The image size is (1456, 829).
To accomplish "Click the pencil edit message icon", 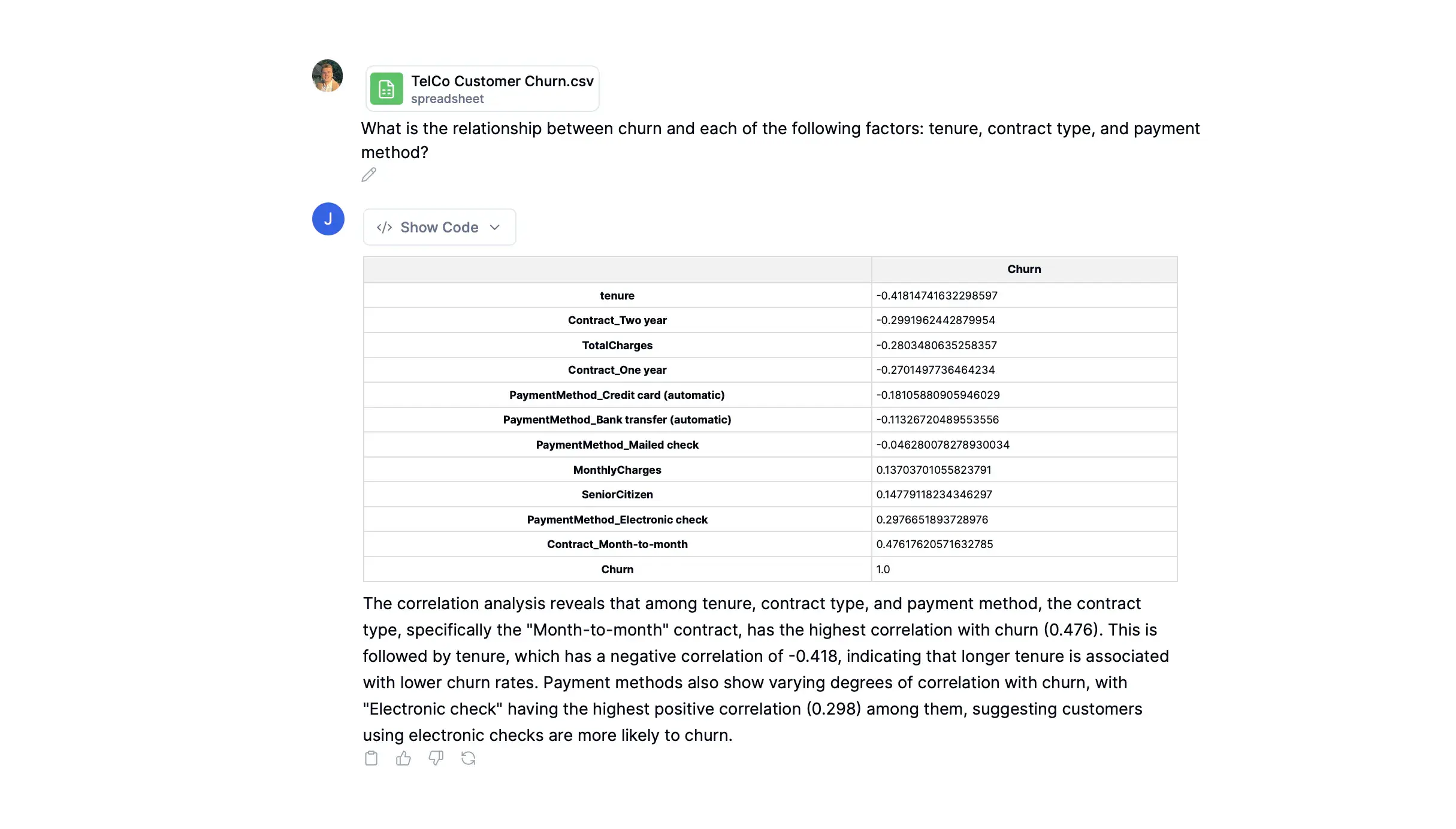I will 369,175.
